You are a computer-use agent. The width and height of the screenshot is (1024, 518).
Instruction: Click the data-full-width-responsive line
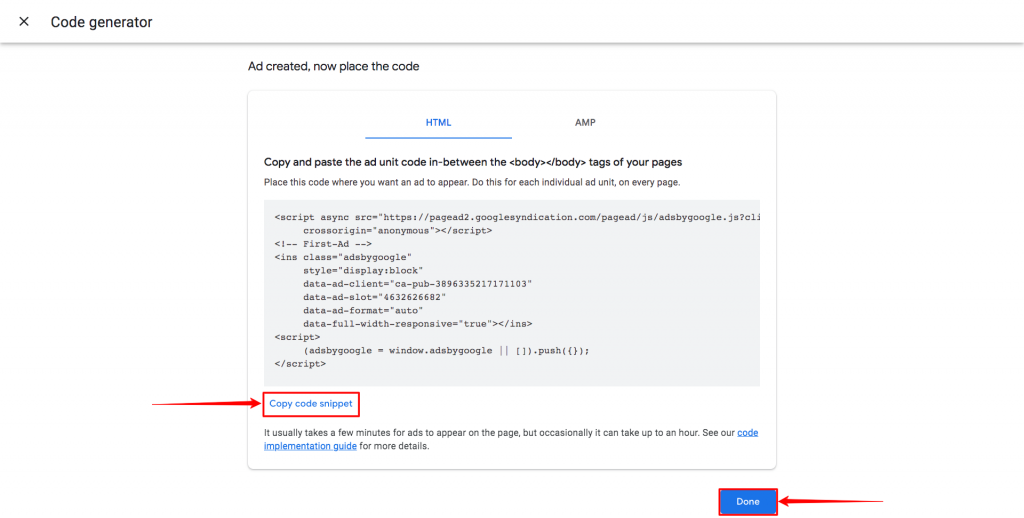coord(418,323)
